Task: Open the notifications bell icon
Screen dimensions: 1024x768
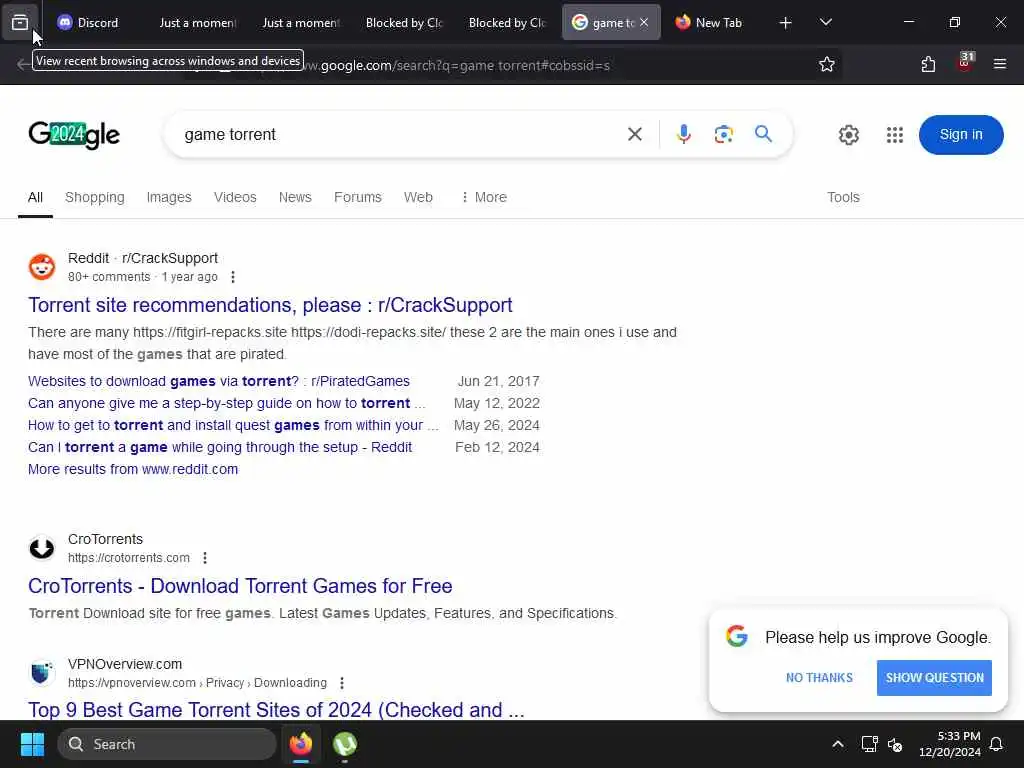Action: pyautogui.click(x=997, y=744)
